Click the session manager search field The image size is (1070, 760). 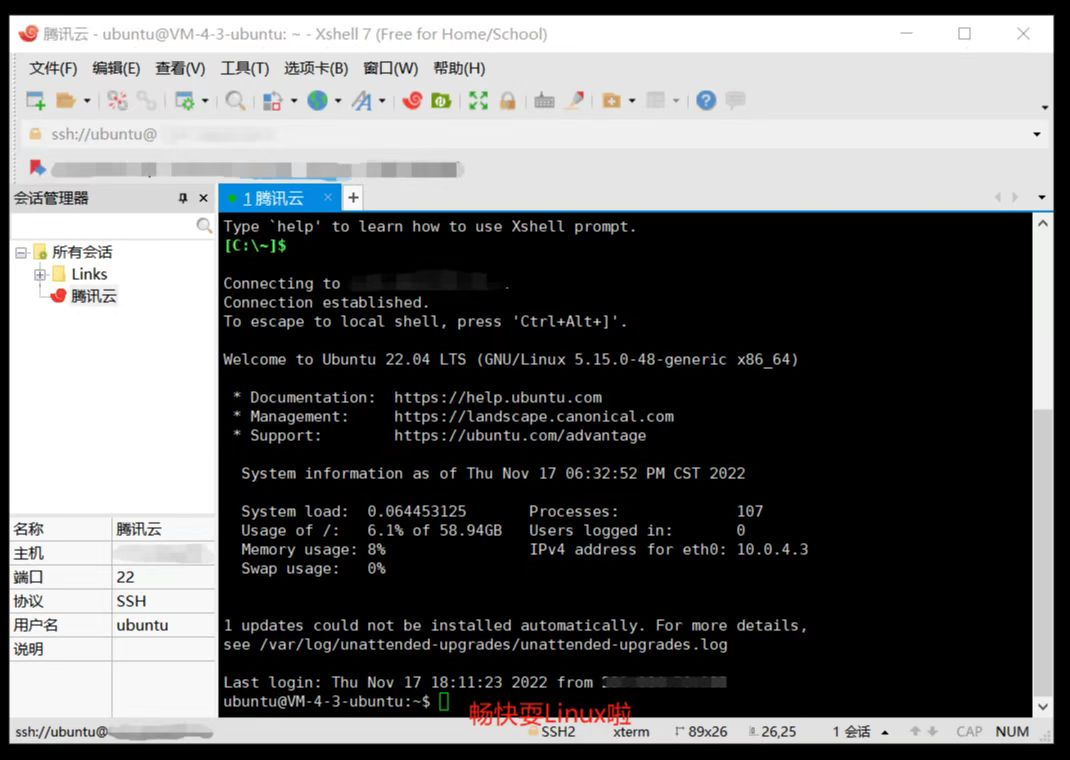click(x=104, y=225)
